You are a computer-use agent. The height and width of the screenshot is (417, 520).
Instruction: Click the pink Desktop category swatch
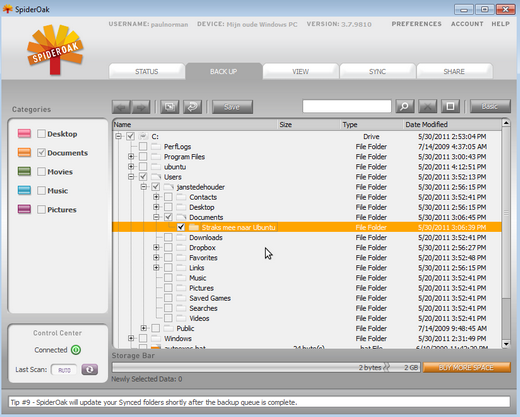click(24, 134)
